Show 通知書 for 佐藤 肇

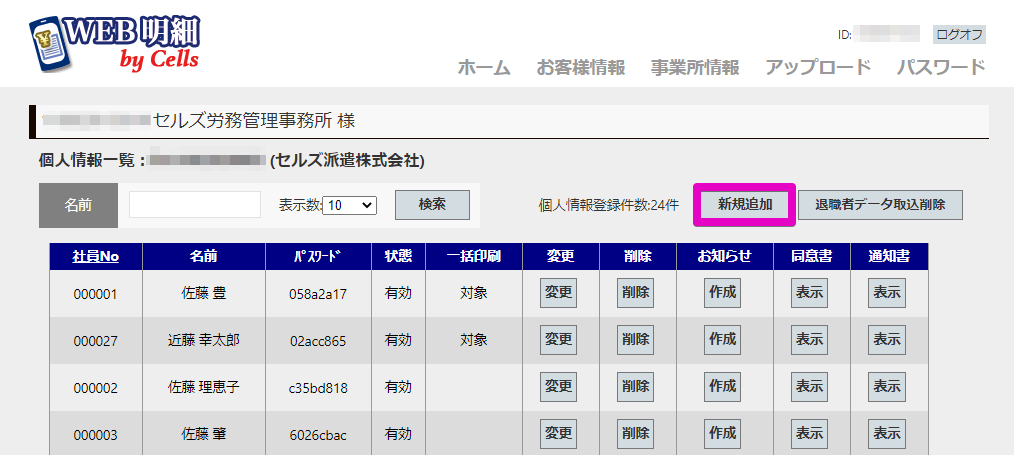tap(887, 434)
